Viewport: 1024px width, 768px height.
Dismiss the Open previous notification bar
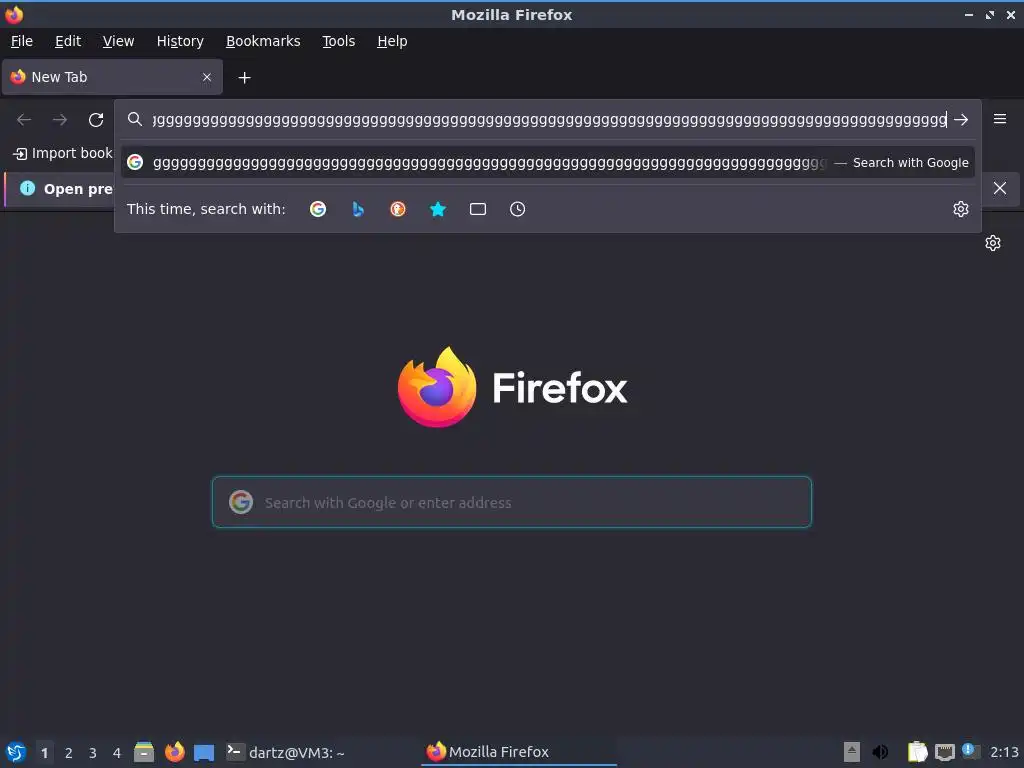[x=1000, y=189]
